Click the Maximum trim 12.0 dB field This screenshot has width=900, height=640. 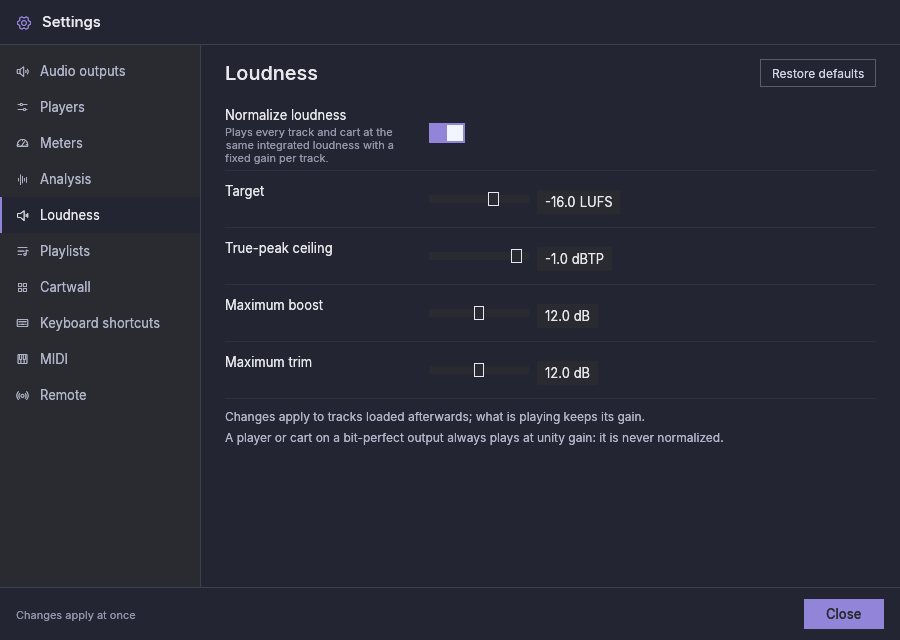point(567,373)
